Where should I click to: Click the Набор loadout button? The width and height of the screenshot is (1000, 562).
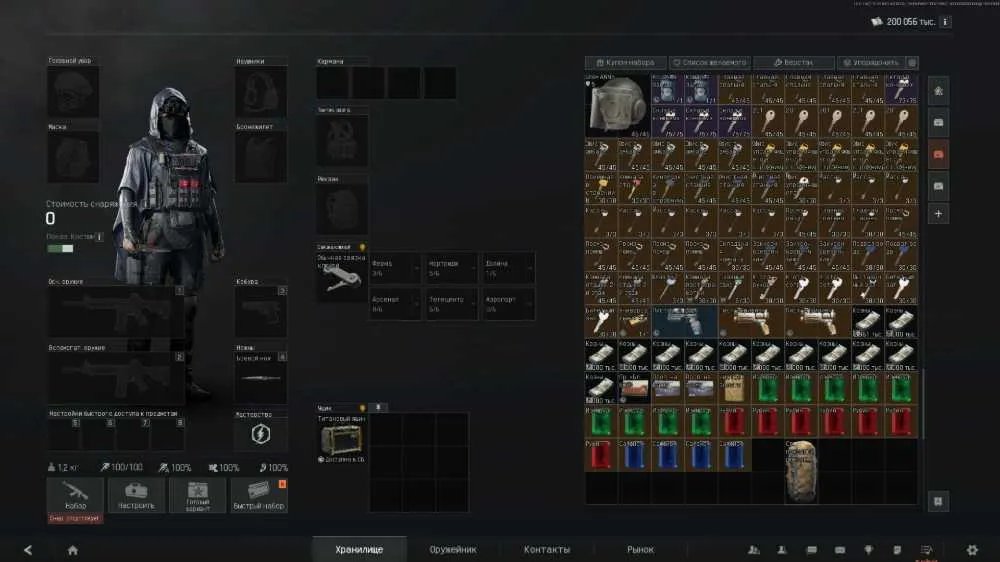click(75, 495)
